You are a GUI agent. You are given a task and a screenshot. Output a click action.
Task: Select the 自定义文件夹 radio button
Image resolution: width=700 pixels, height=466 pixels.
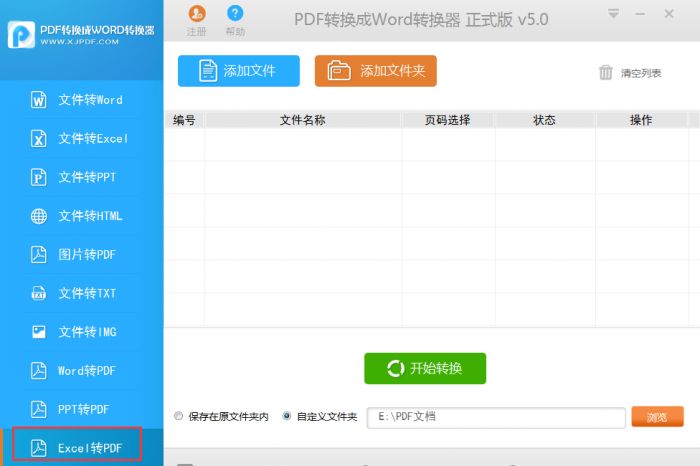[x=287, y=416]
